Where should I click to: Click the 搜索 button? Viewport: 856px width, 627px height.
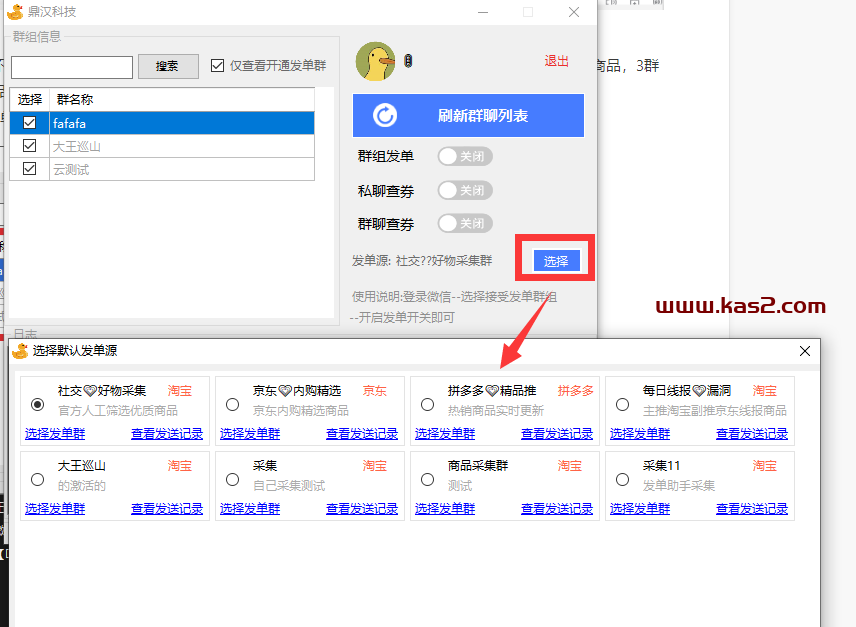(x=168, y=67)
